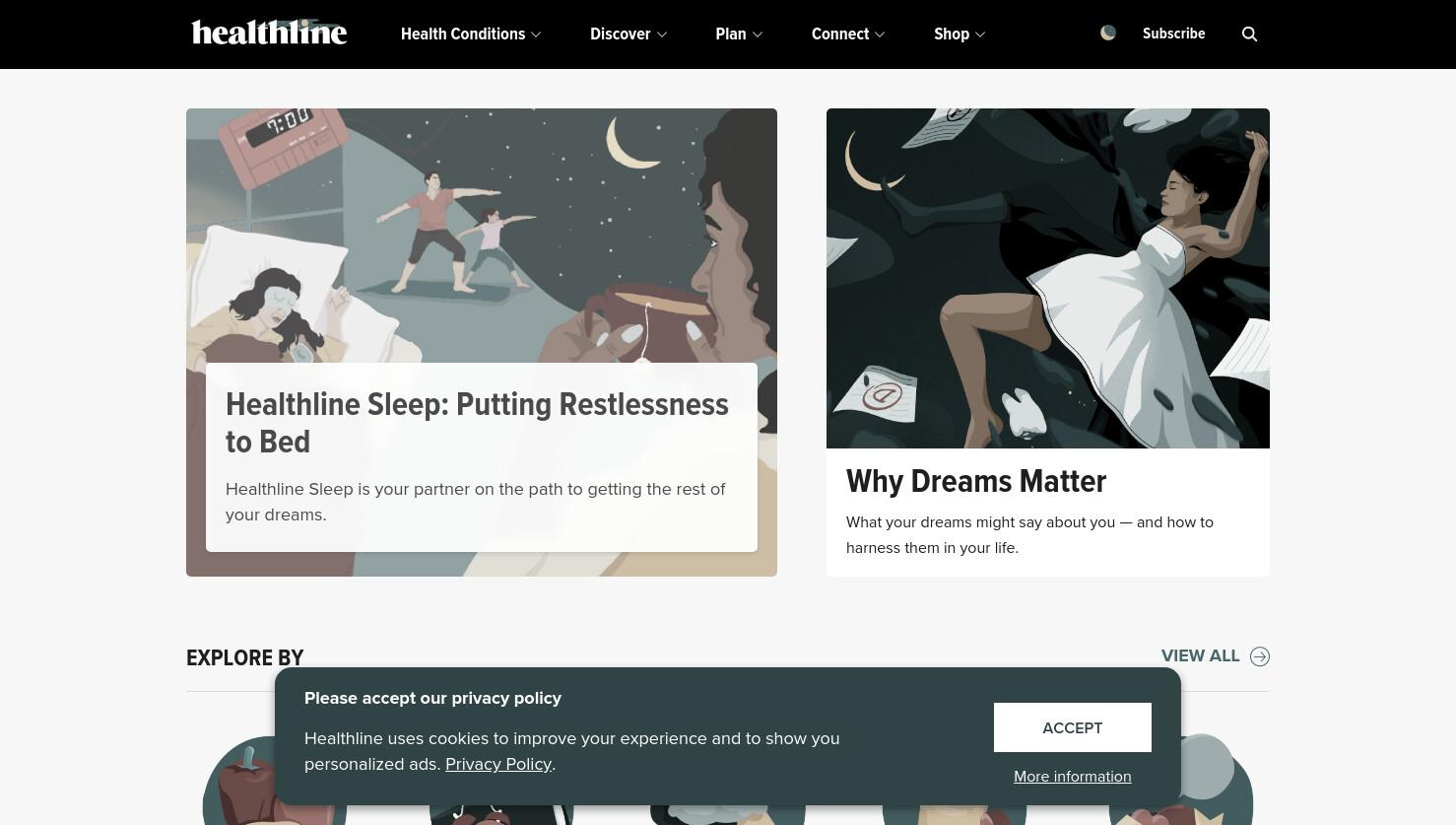Click the EXPLORE BY heading
The height and width of the screenshot is (825, 1456).
click(244, 657)
